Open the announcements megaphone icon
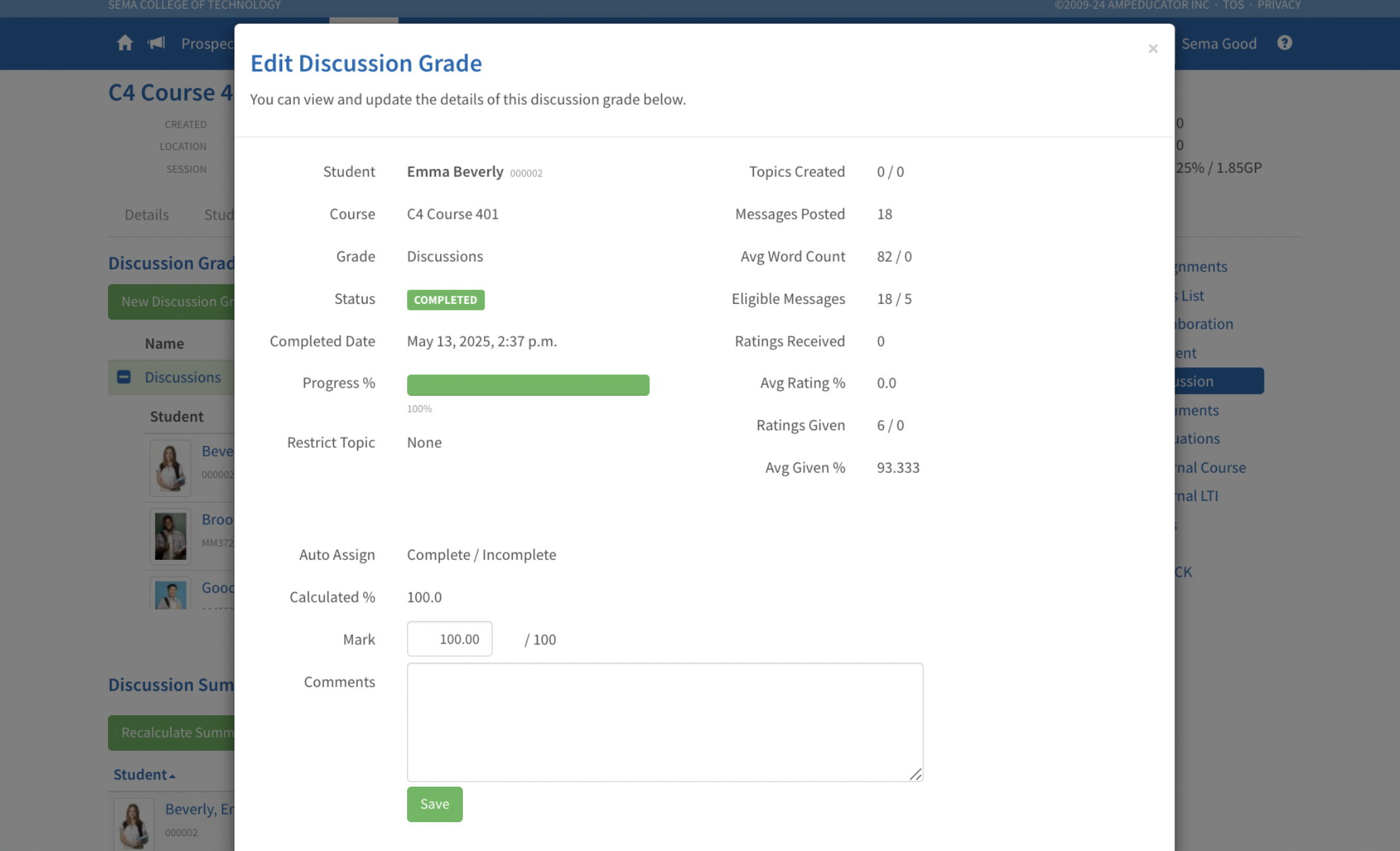Screen dimensions: 1400x851 pyautogui.click(x=157, y=43)
